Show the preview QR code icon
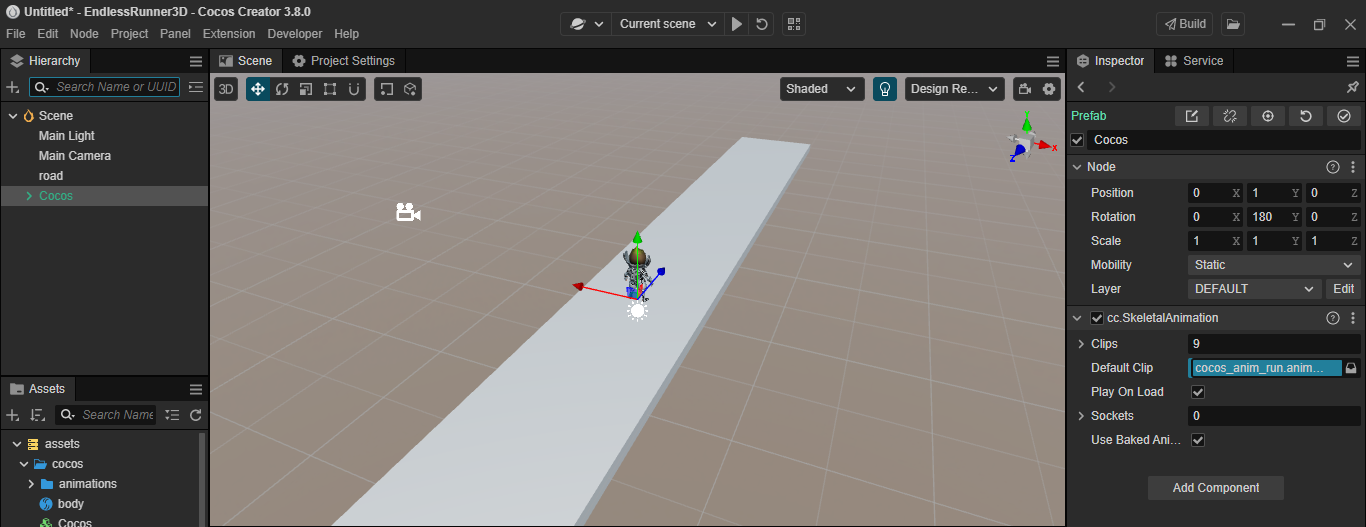 (x=794, y=24)
